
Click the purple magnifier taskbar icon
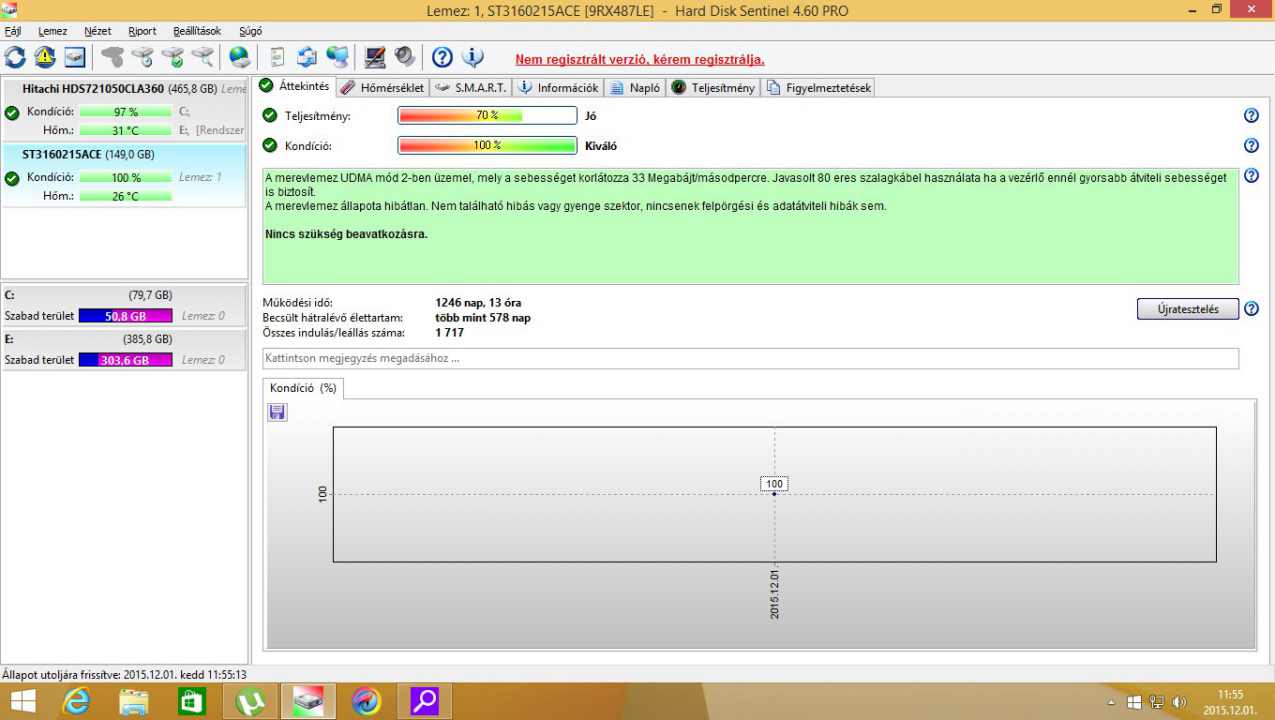[424, 702]
